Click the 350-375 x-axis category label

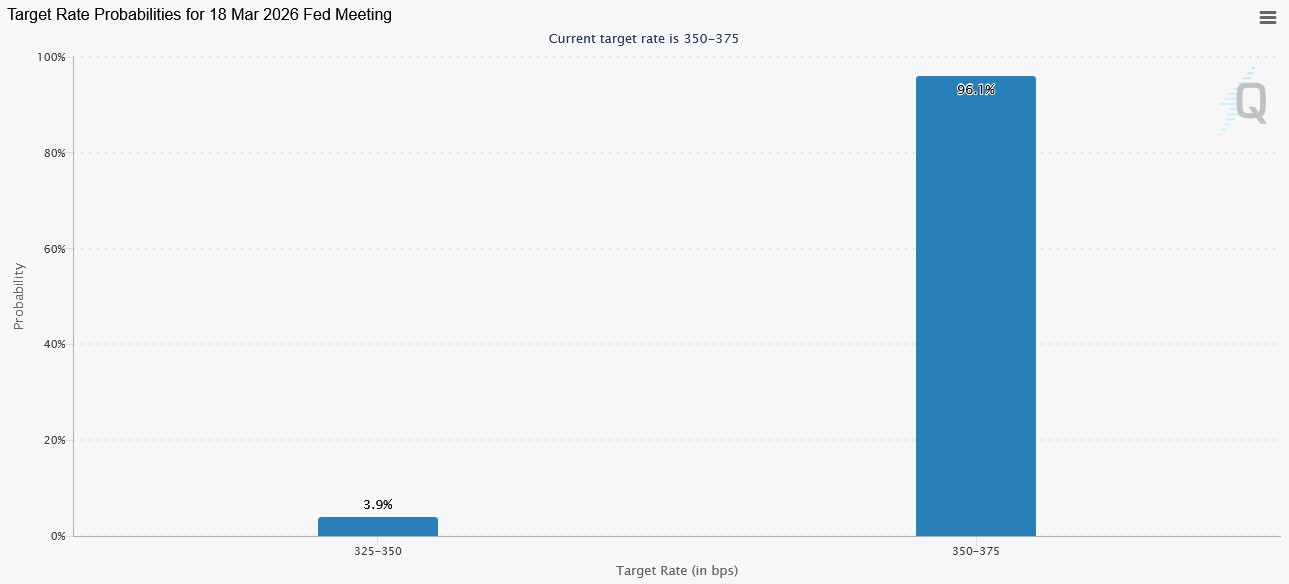point(976,551)
